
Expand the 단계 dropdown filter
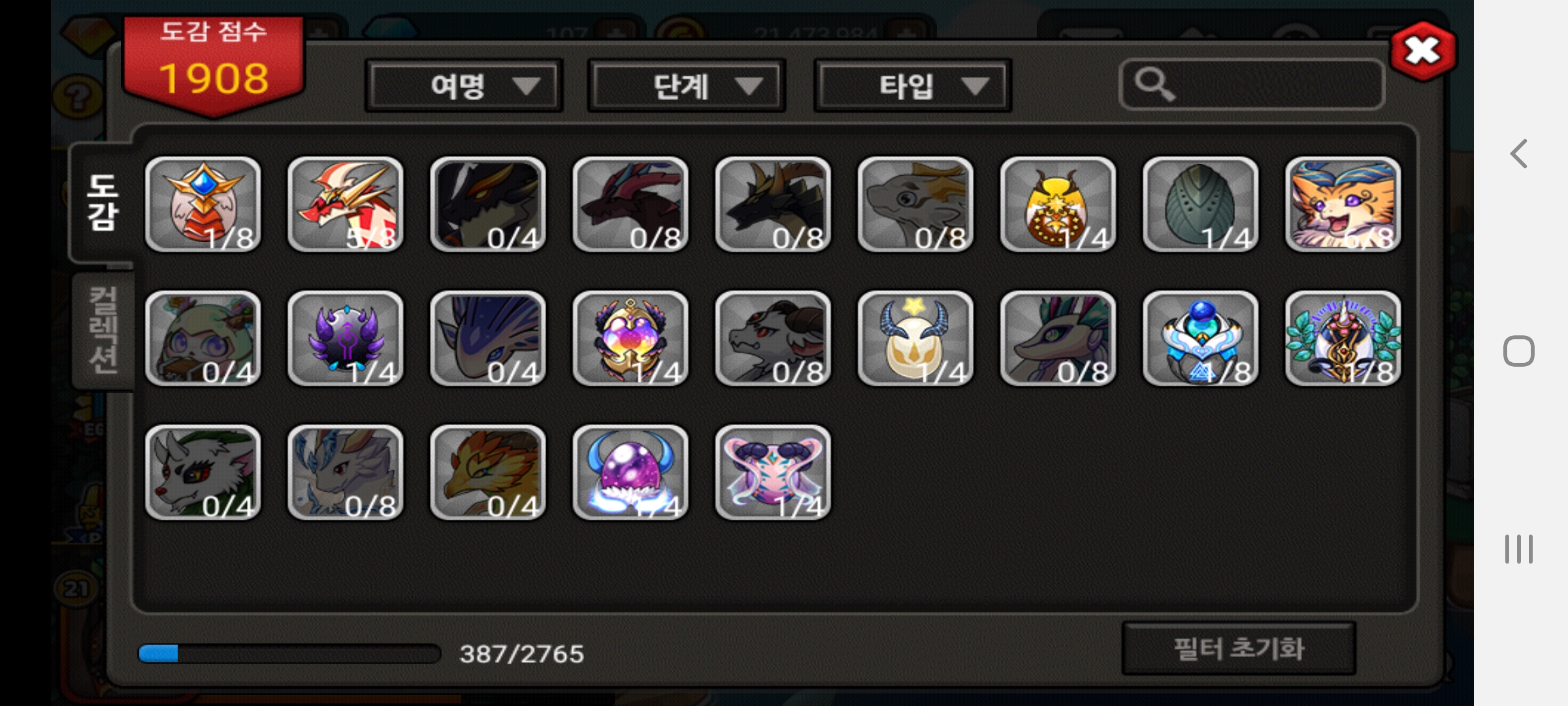(x=687, y=86)
